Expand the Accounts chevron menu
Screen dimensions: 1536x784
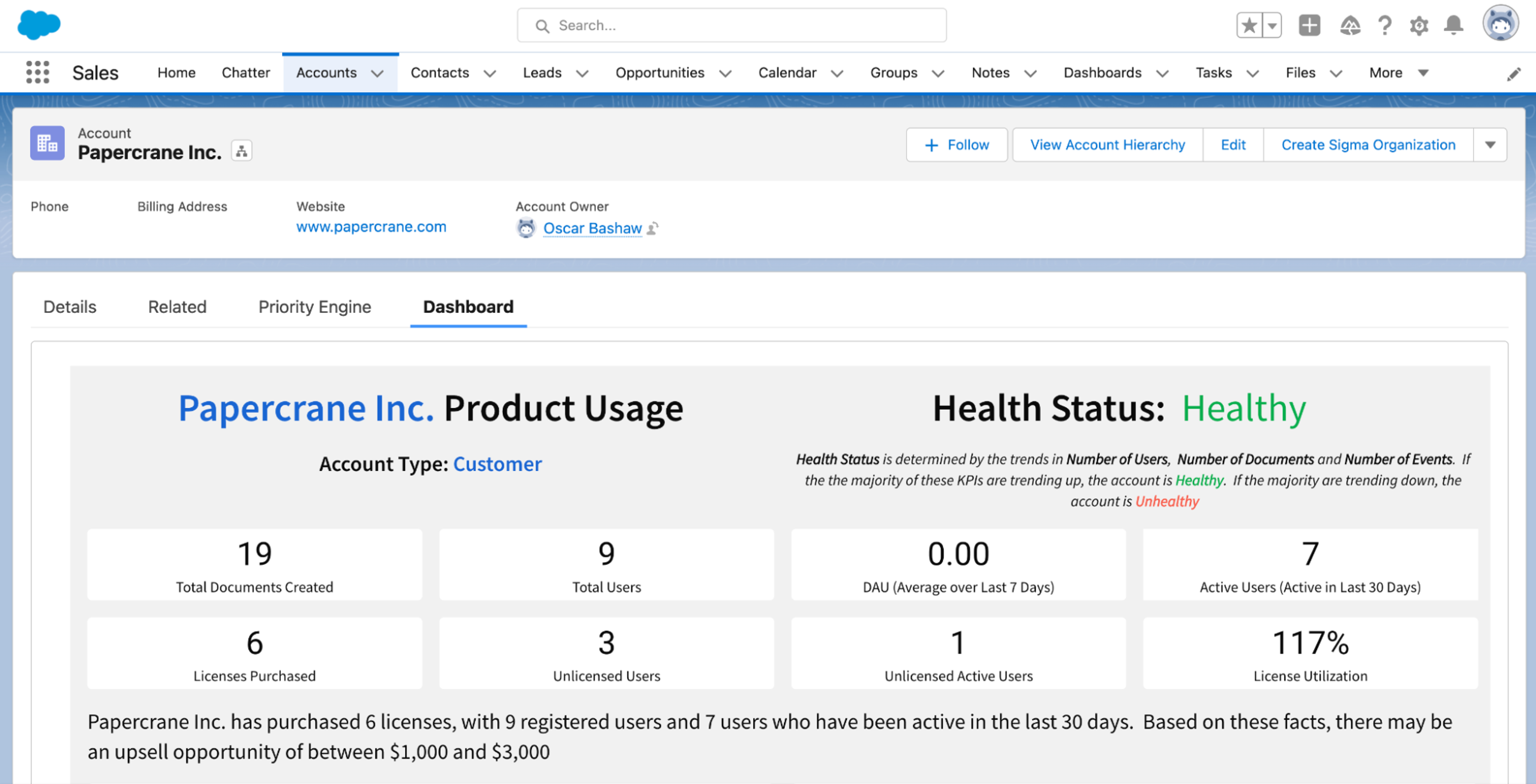[378, 73]
